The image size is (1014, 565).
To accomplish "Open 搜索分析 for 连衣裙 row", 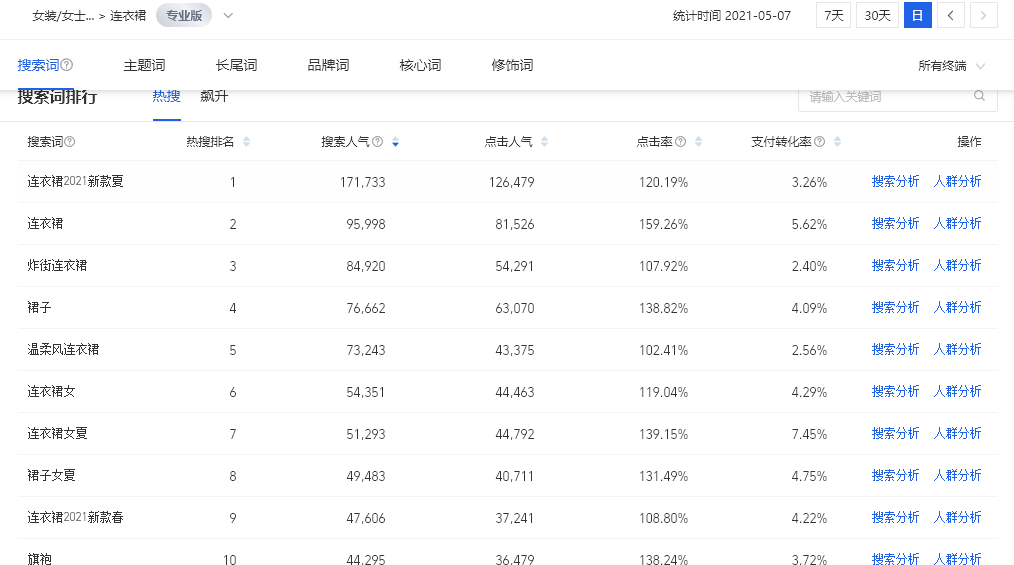I will (x=896, y=224).
